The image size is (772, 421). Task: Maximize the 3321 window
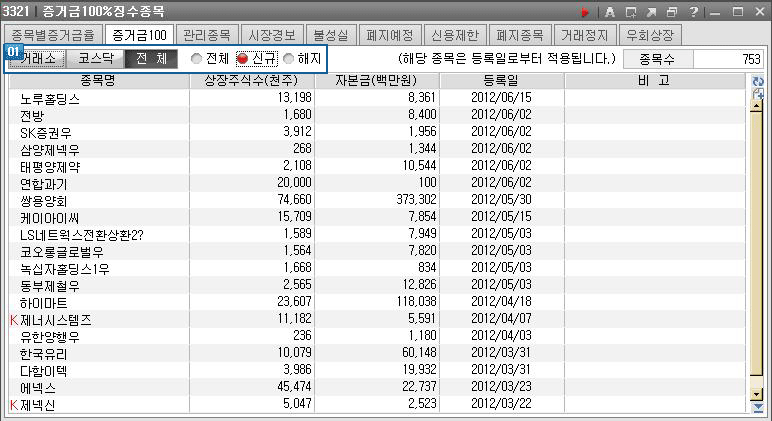(738, 12)
